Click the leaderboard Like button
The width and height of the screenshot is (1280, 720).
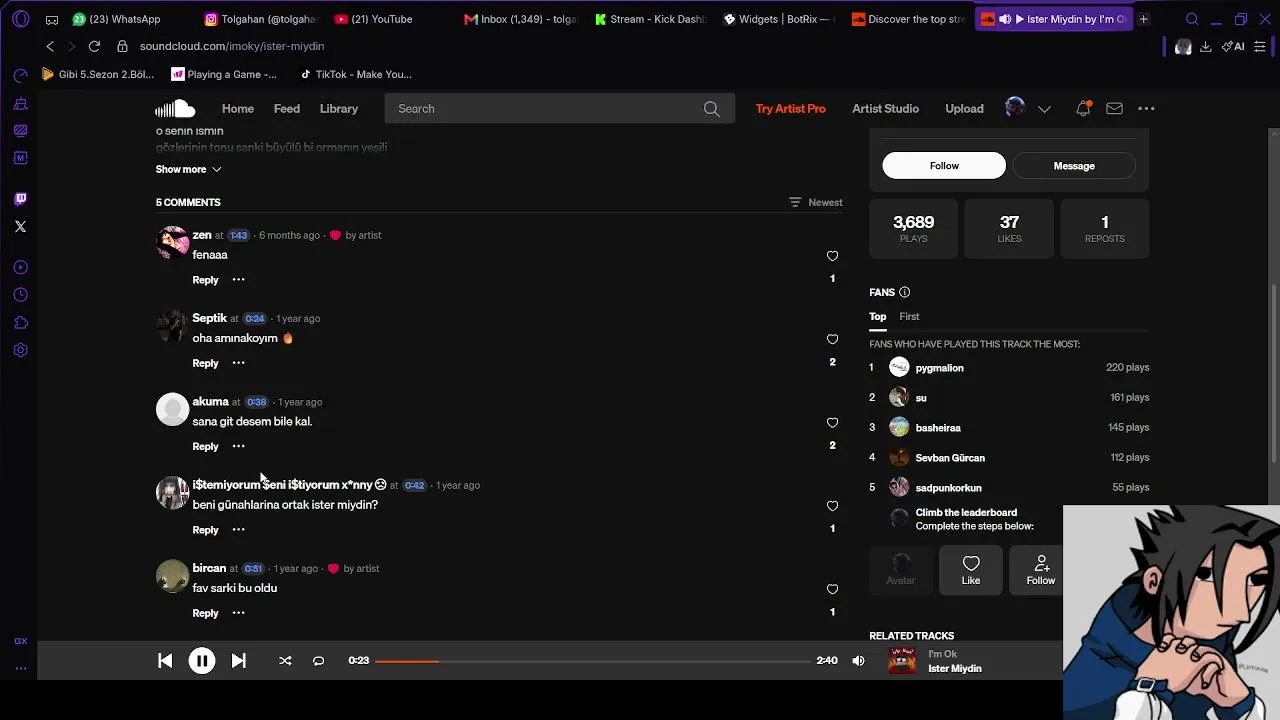pos(971,570)
